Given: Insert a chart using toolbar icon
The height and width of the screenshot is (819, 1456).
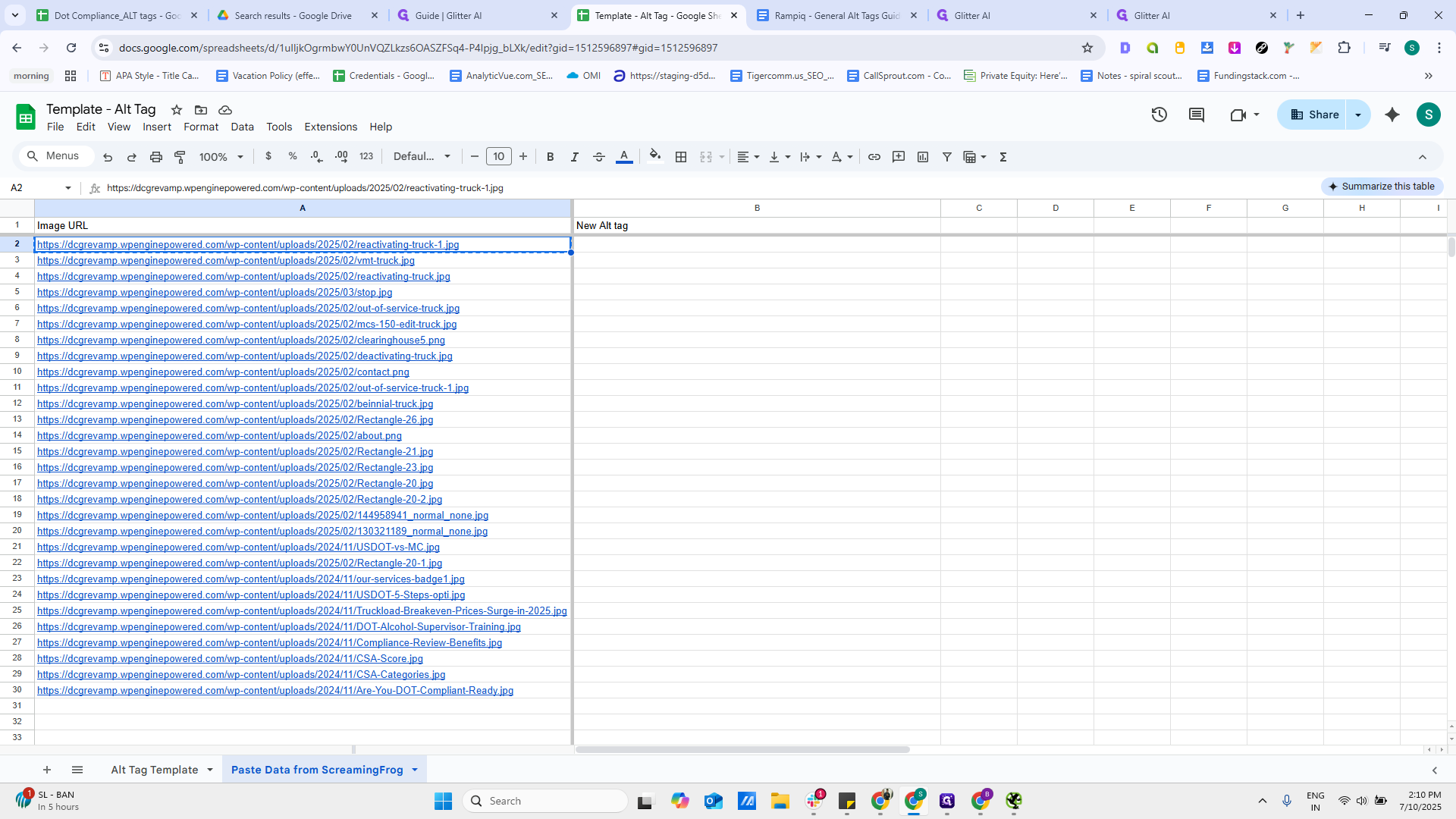Looking at the screenshot, I should 923,157.
